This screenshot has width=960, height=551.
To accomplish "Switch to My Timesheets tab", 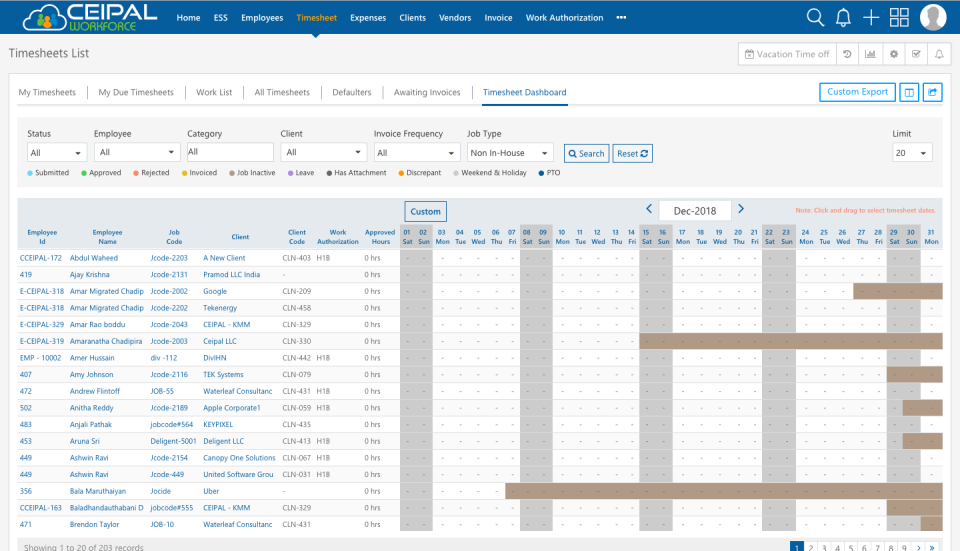I will (x=47, y=92).
